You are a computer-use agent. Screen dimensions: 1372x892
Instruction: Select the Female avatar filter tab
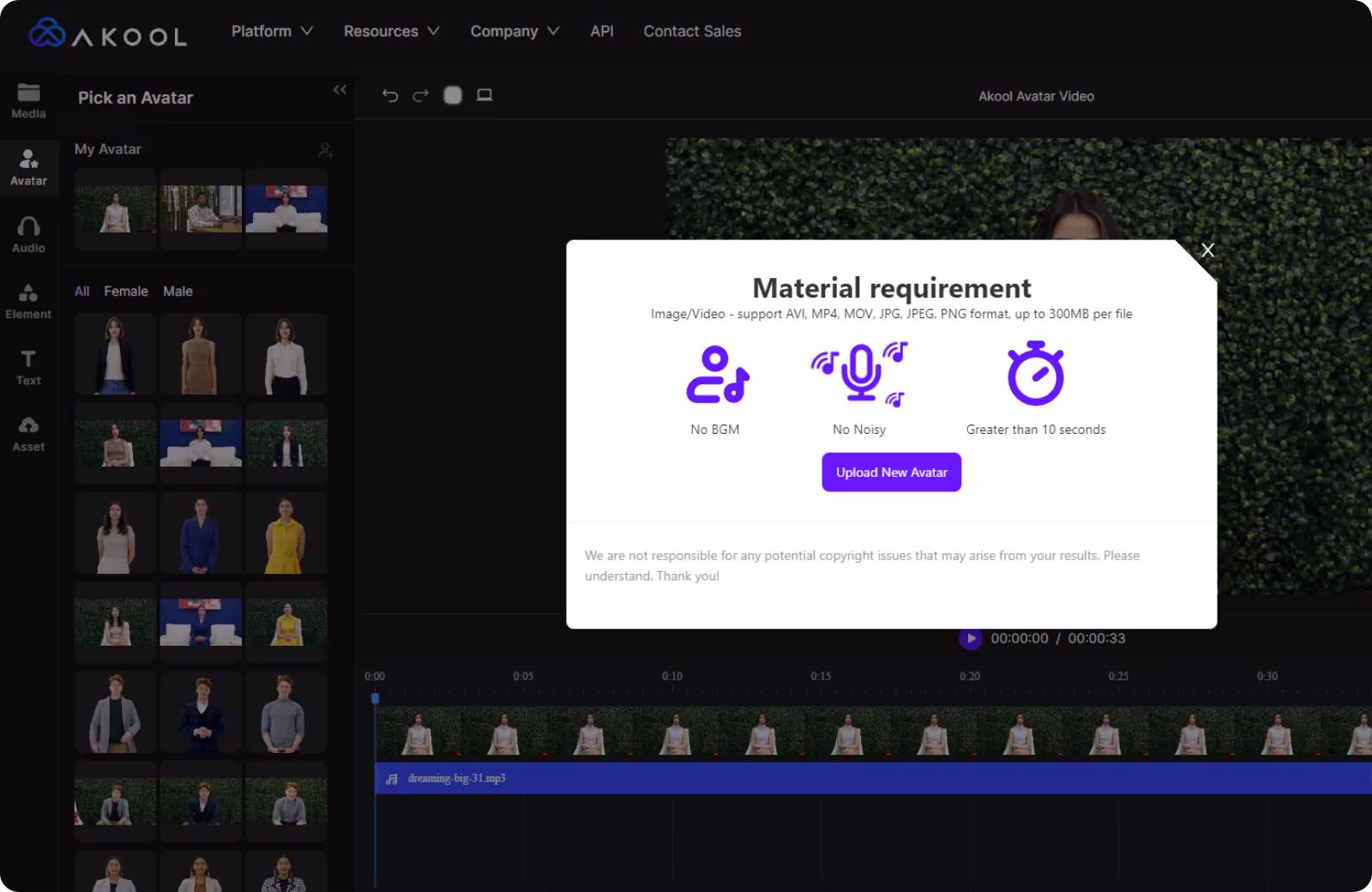(x=126, y=292)
